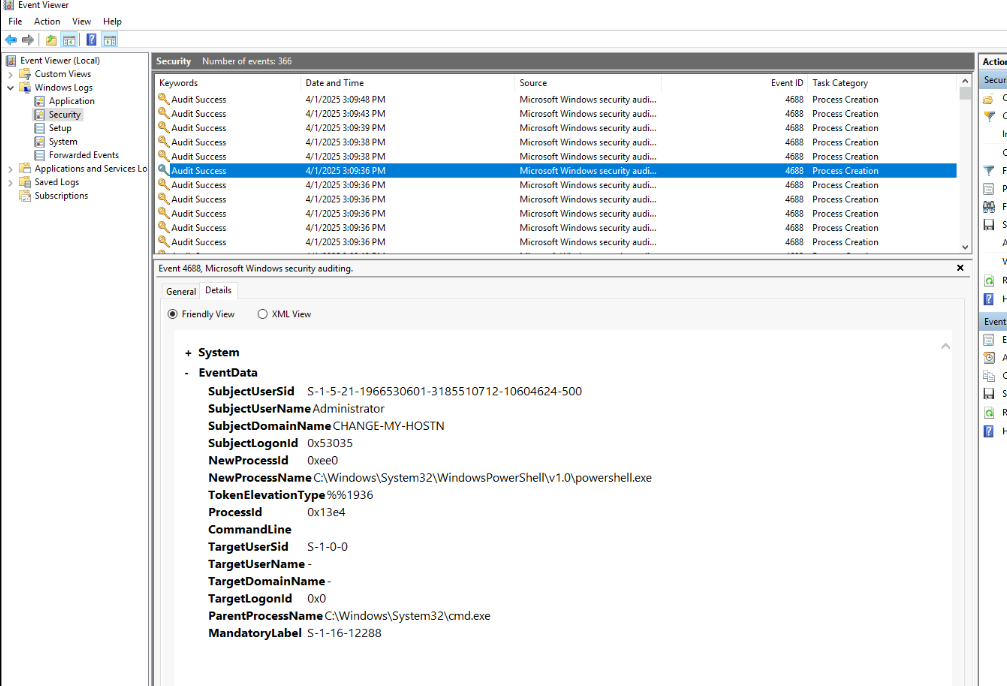Toggle the Show/Hide Action Pane icon
Viewport: 1007px width, 686px height.
click(x=109, y=40)
